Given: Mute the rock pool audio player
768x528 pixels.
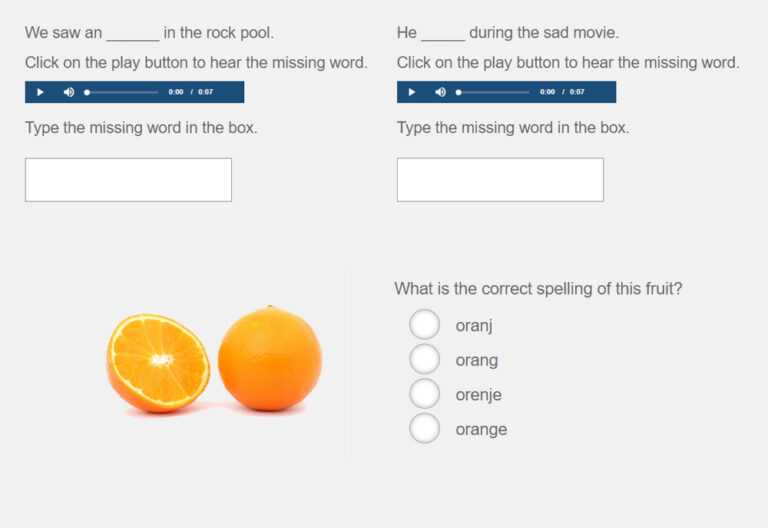Looking at the screenshot, I should click(68, 92).
